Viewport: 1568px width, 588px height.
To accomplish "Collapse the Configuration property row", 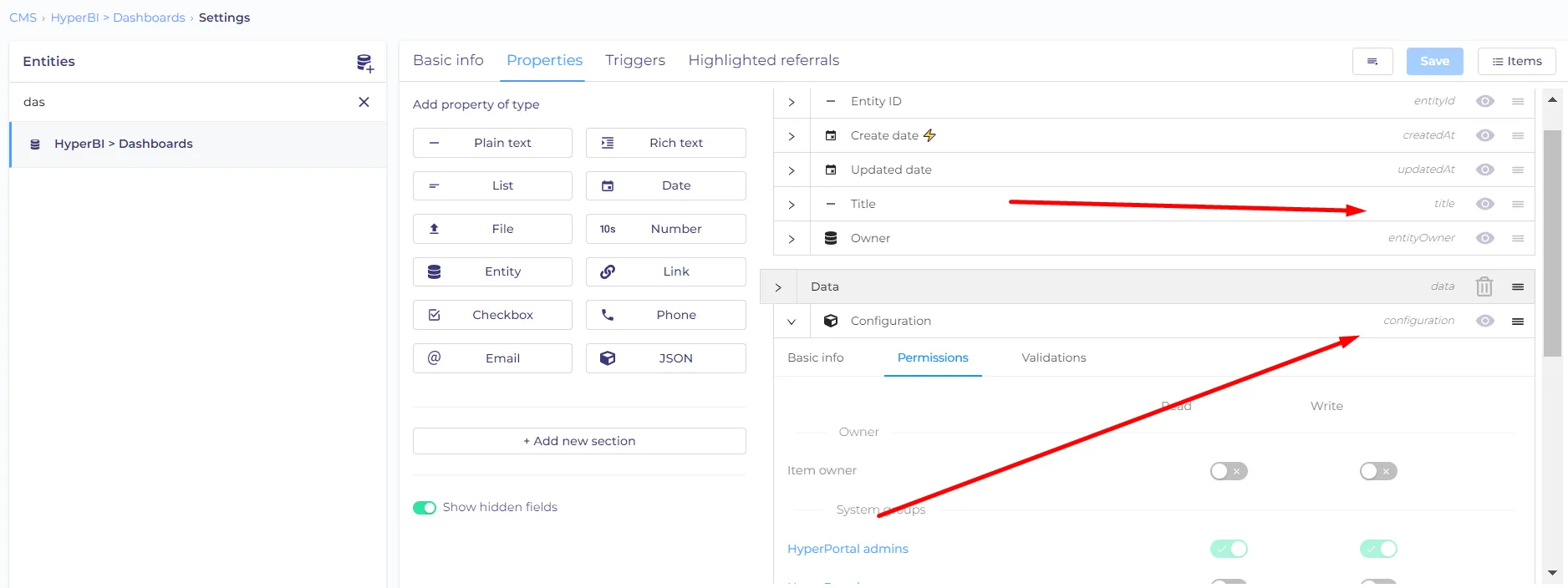I will click(792, 322).
